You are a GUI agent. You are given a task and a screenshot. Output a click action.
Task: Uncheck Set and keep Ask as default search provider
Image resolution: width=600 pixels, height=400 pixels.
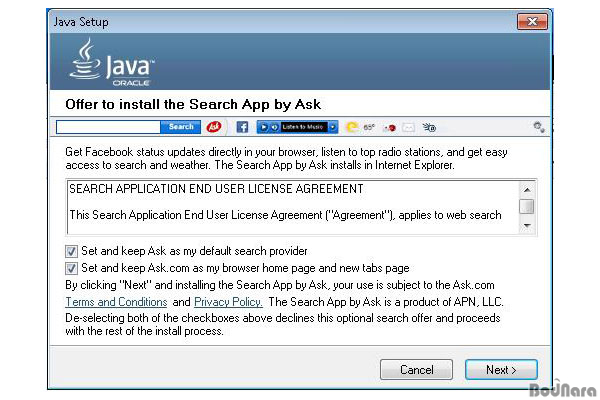pyautogui.click(x=71, y=251)
